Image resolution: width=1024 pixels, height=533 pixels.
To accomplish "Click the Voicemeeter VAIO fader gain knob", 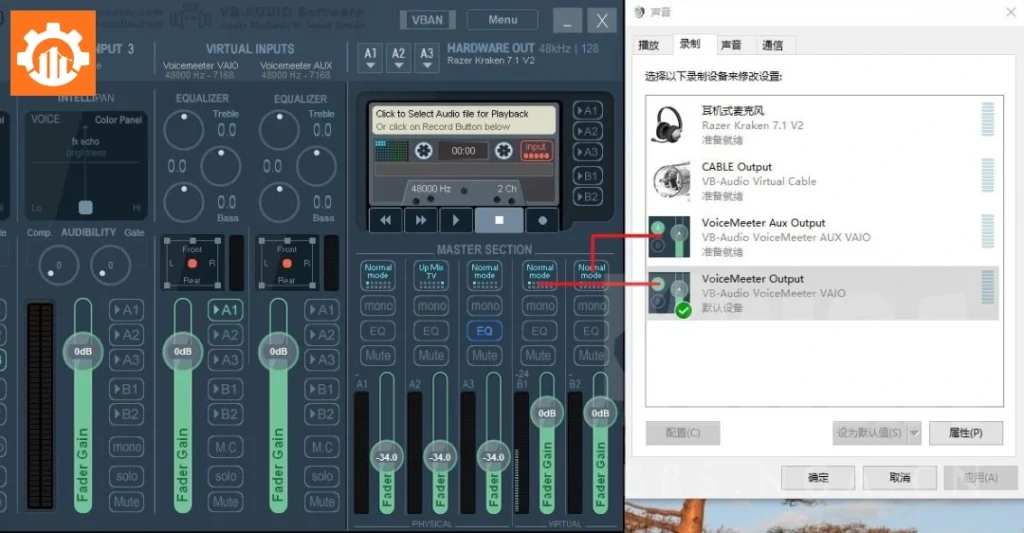I will pyautogui.click(x=182, y=351).
